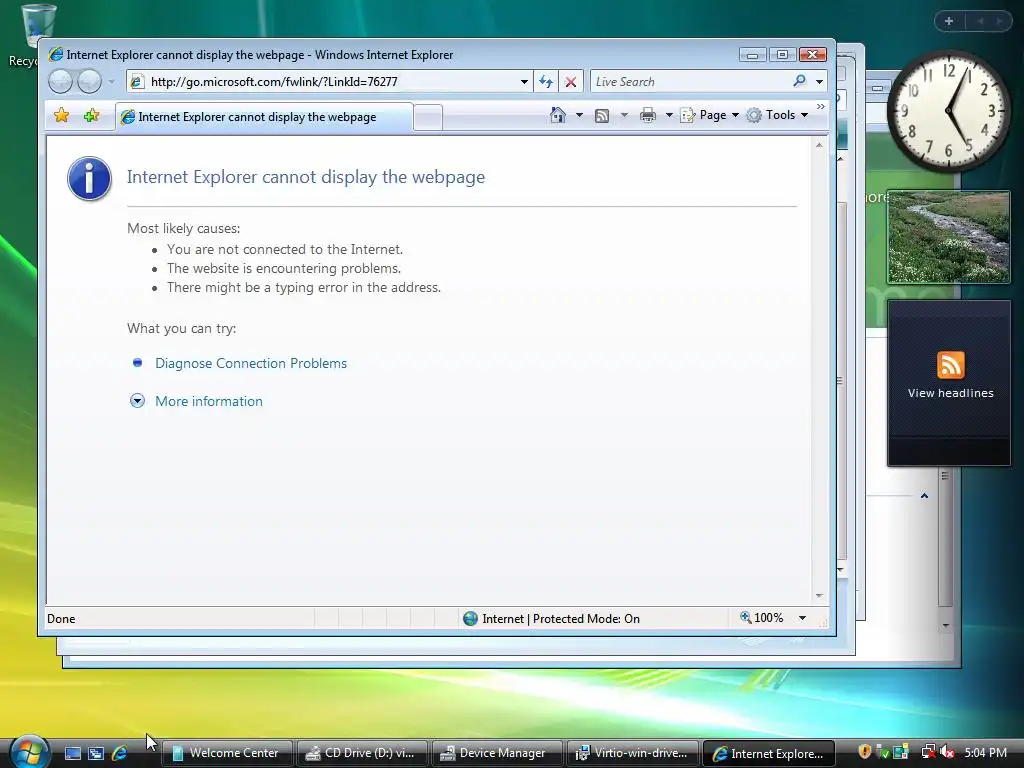Stop loading with the red X icon
1024x768 pixels.
tap(571, 82)
